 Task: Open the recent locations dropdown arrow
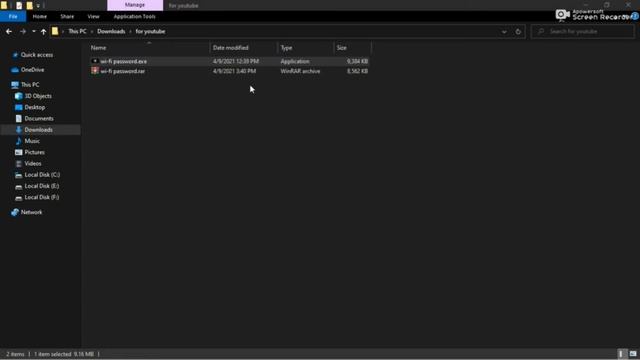pos(33,31)
